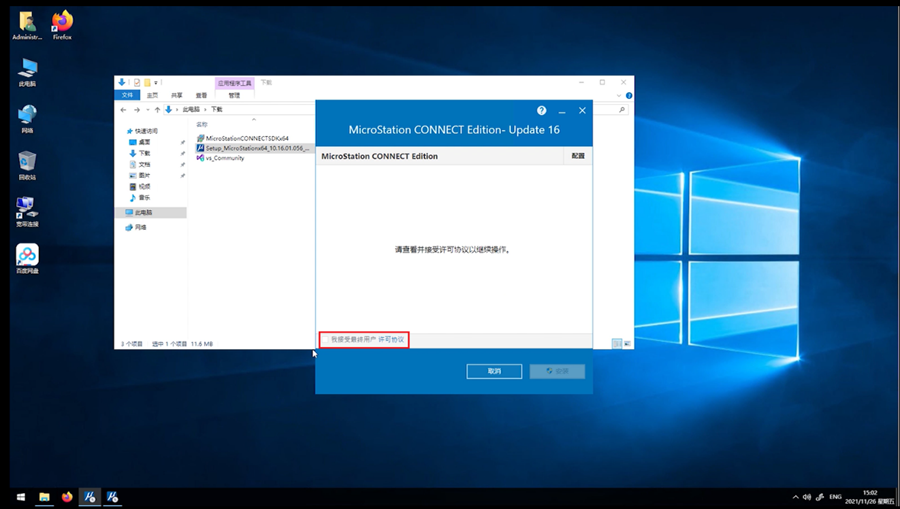900x509 pixels.
Task: Click the properties icon in Quick Access Toolbar
Action: tap(137, 83)
